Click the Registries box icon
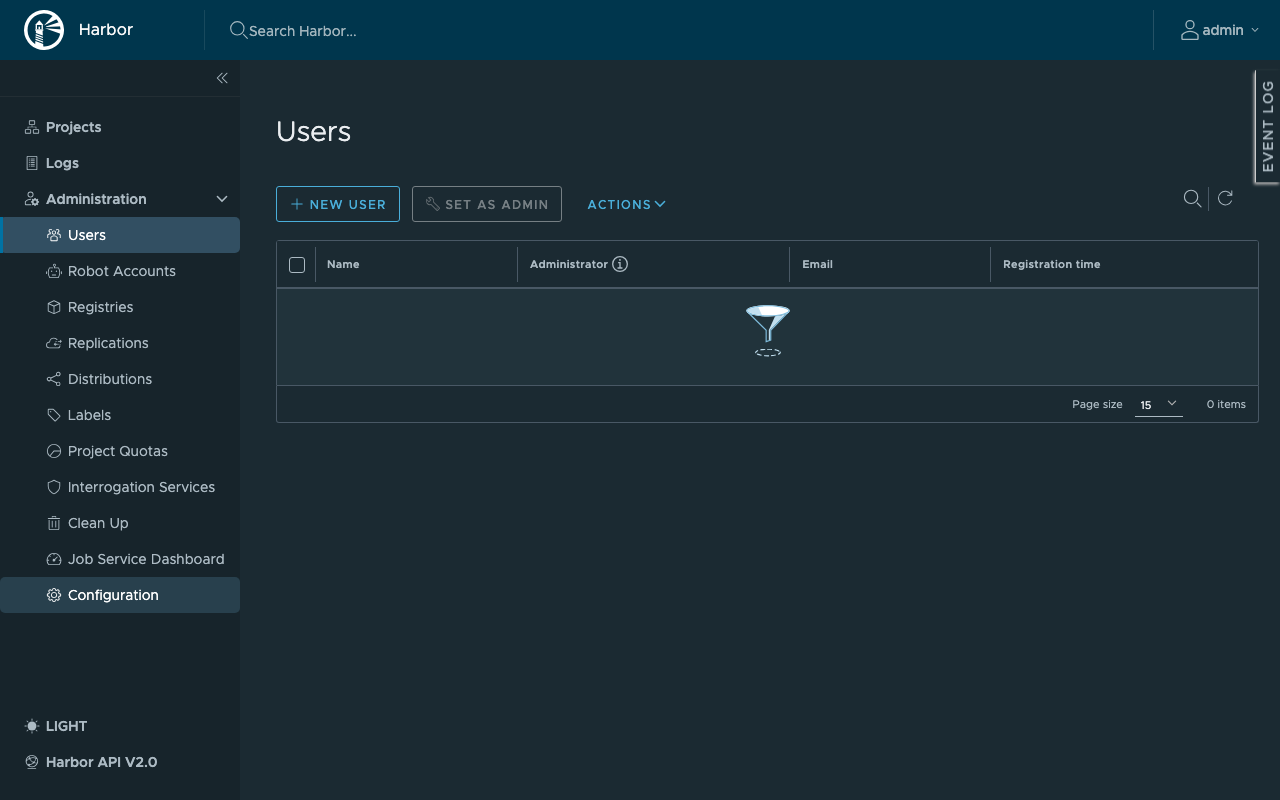The width and height of the screenshot is (1280, 800). point(54,307)
